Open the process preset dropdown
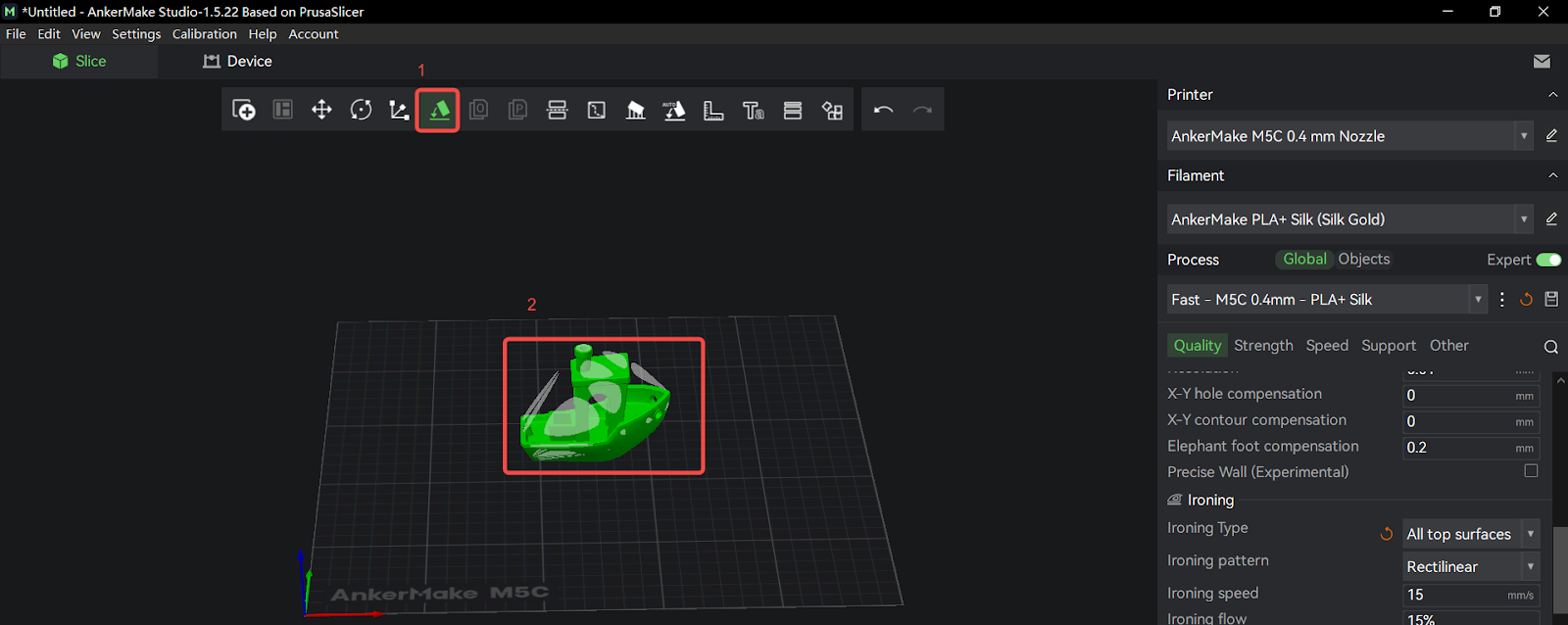This screenshot has height=625, width=1568. (x=1327, y=300)
